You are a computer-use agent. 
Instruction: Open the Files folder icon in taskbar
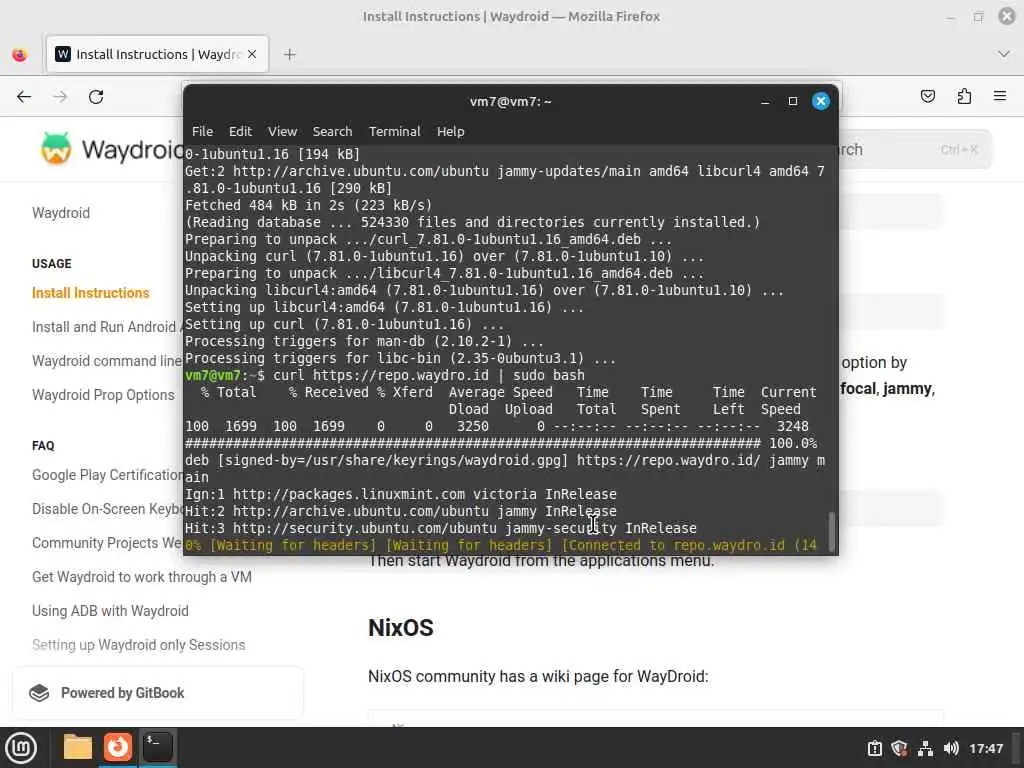tap(78, 747)
